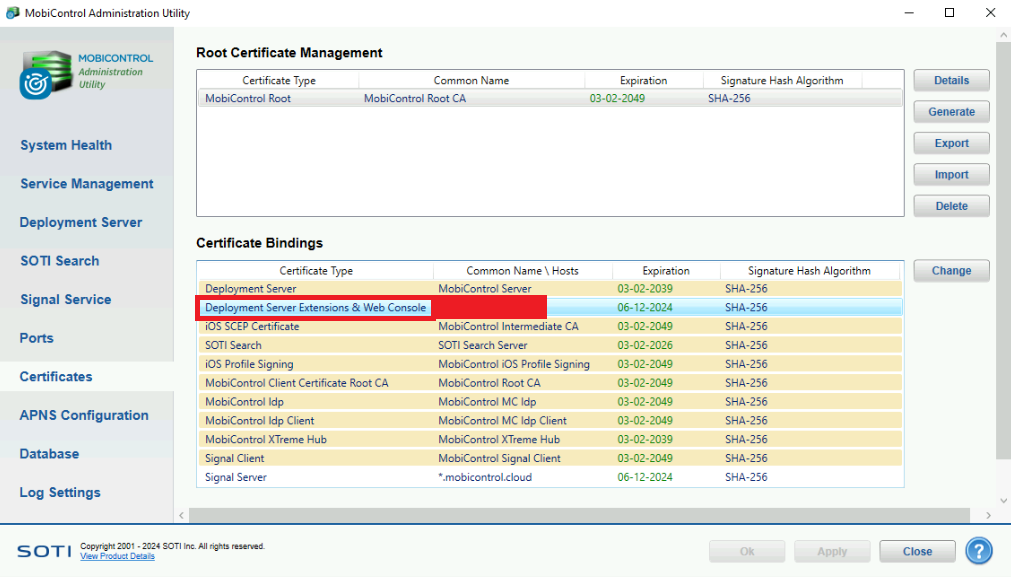Select the iOS Profile Signing certificate type

coord(249,364)
